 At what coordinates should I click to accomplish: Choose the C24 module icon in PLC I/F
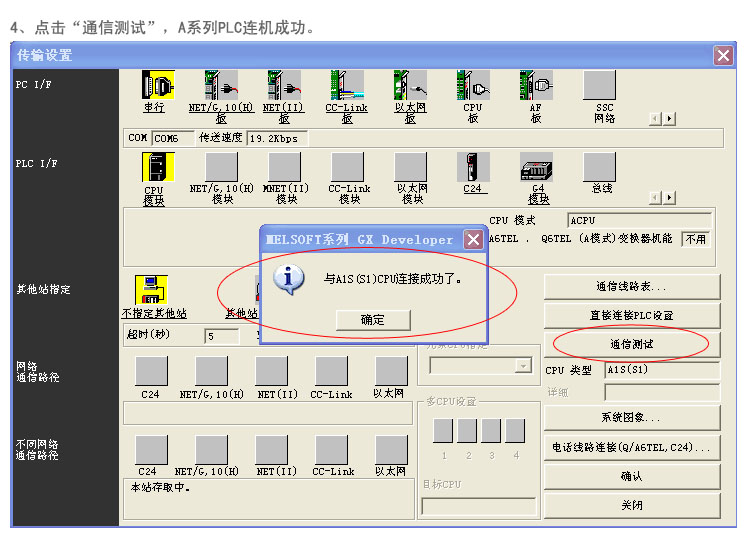(473, 167)
